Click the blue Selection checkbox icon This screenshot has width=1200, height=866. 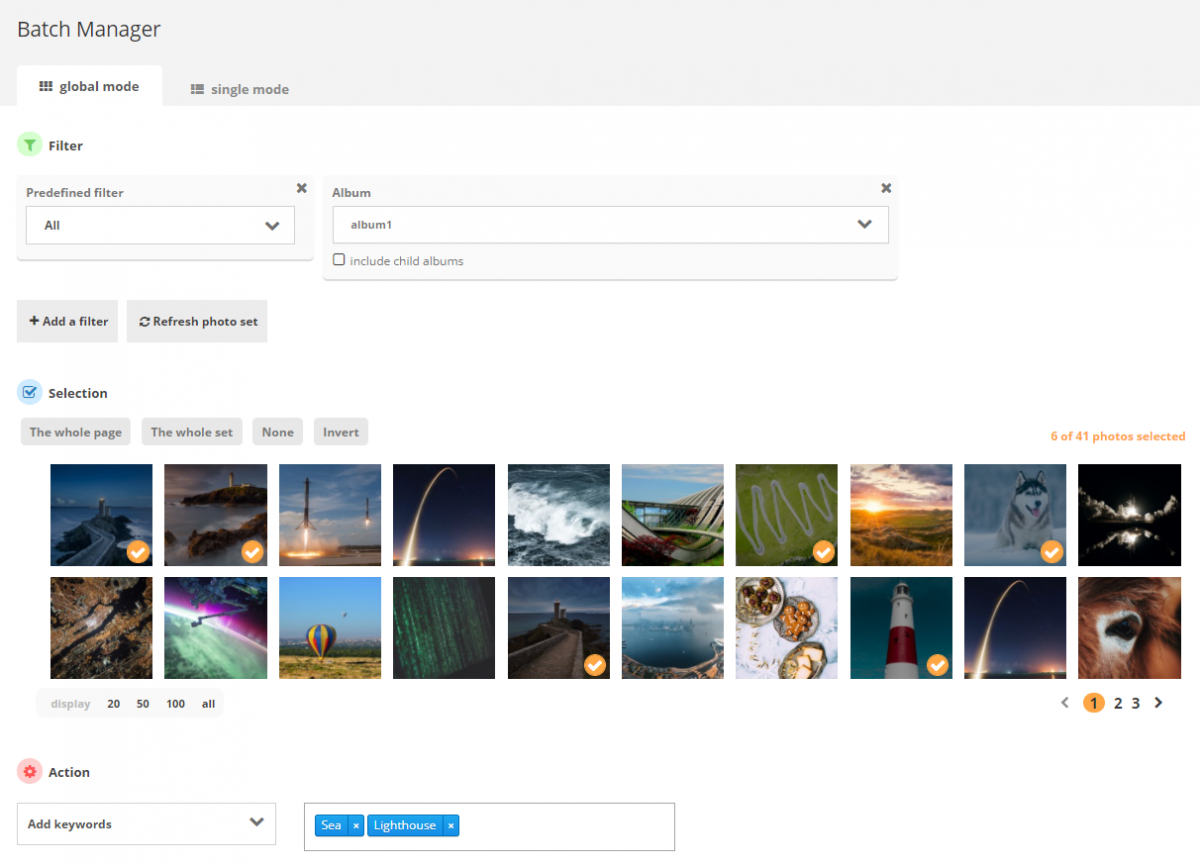(29, 392)
